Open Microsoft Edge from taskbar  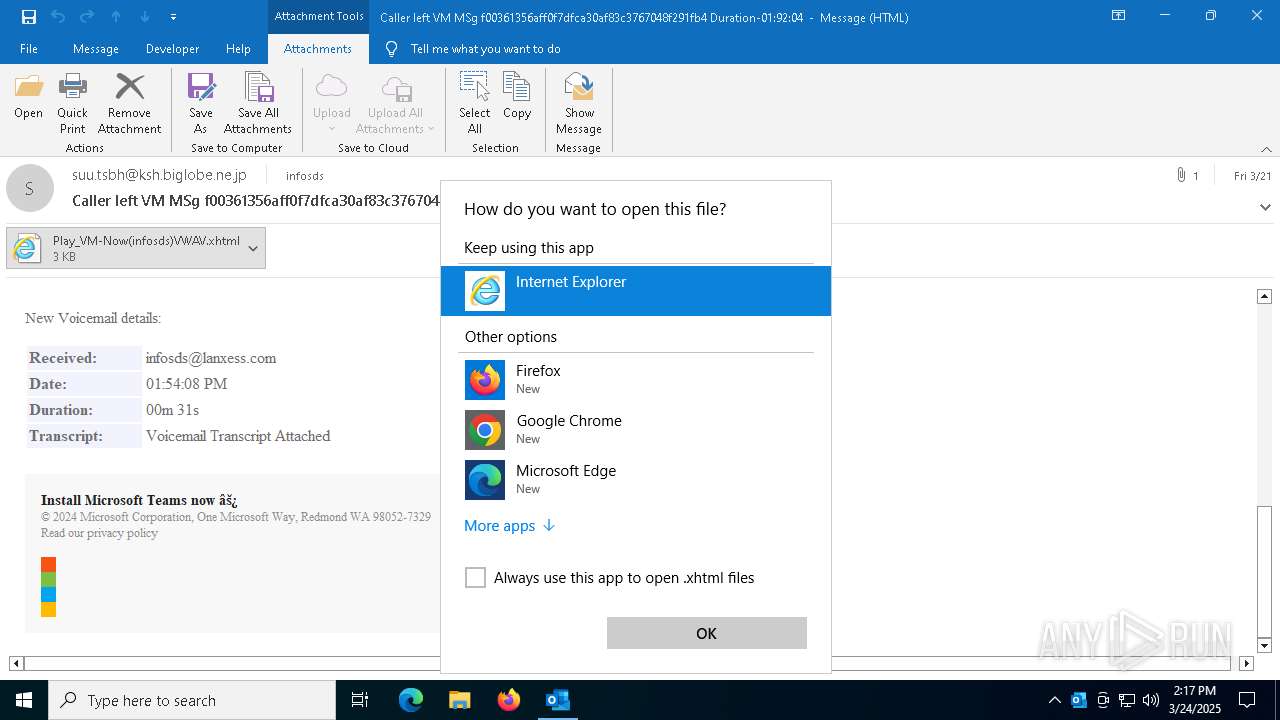coord(411,700)
